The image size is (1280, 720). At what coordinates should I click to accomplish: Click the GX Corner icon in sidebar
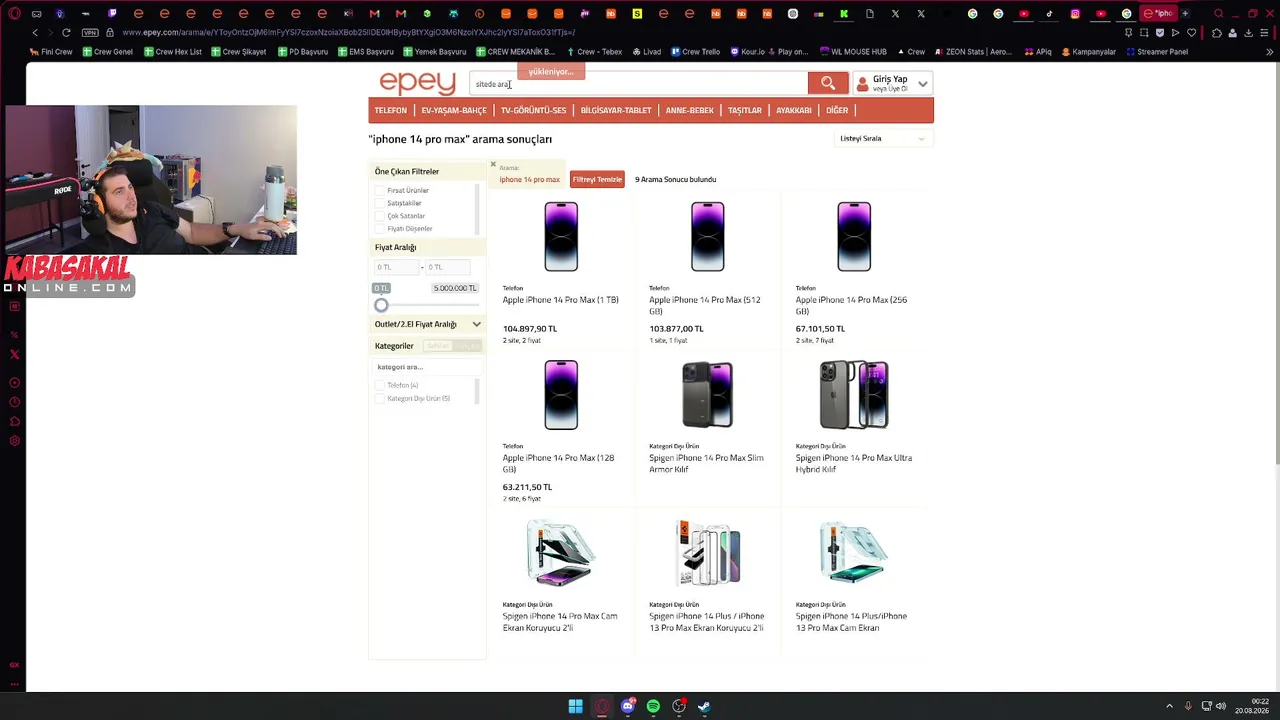[14, 665]
